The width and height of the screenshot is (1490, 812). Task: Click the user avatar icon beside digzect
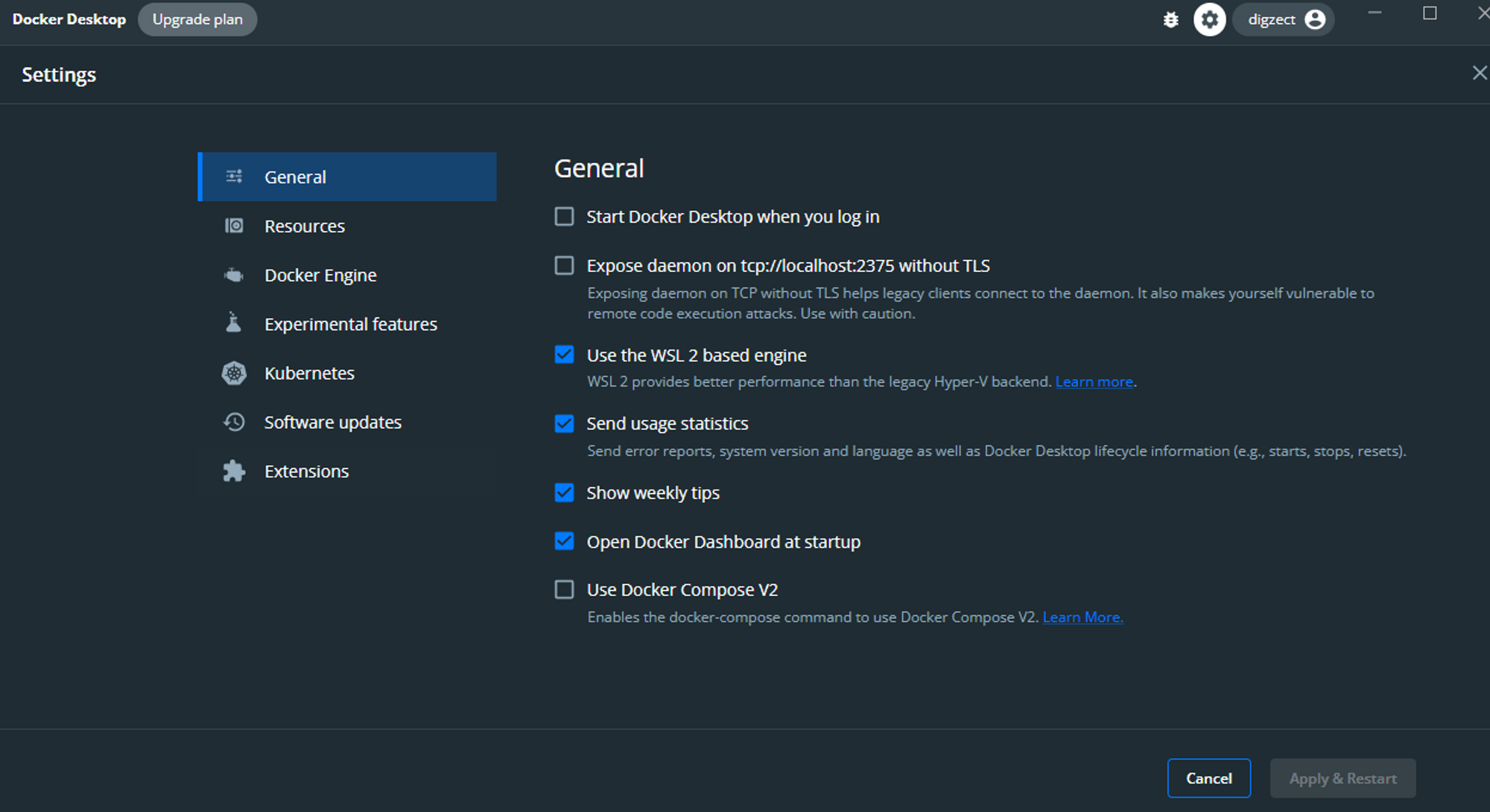[1315, 19]
